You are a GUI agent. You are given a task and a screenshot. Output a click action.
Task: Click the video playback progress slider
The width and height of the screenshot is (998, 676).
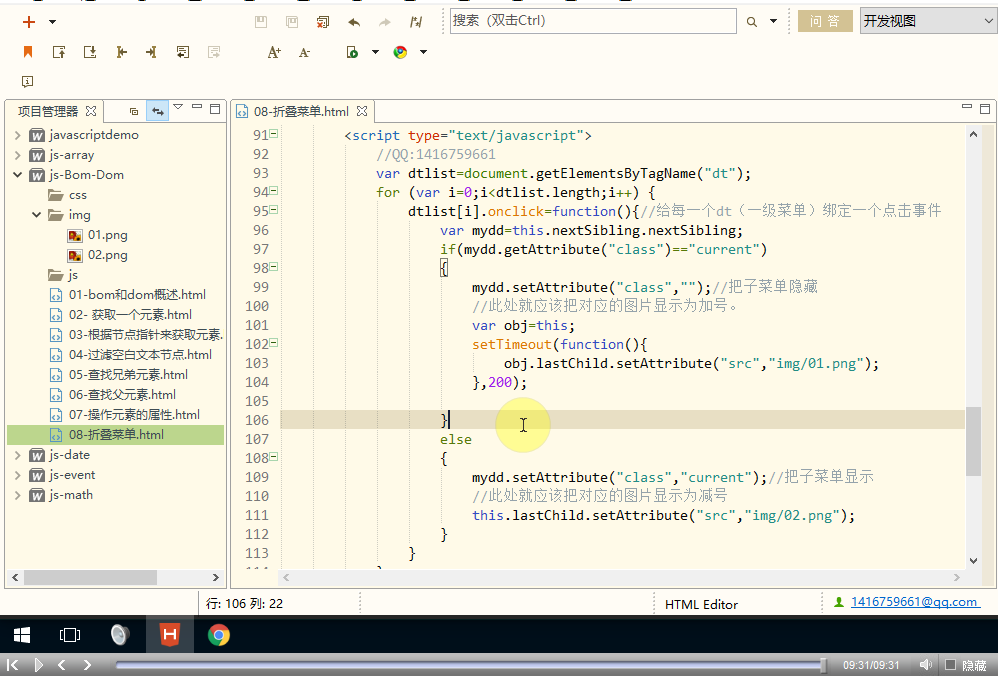coord(470,665)
